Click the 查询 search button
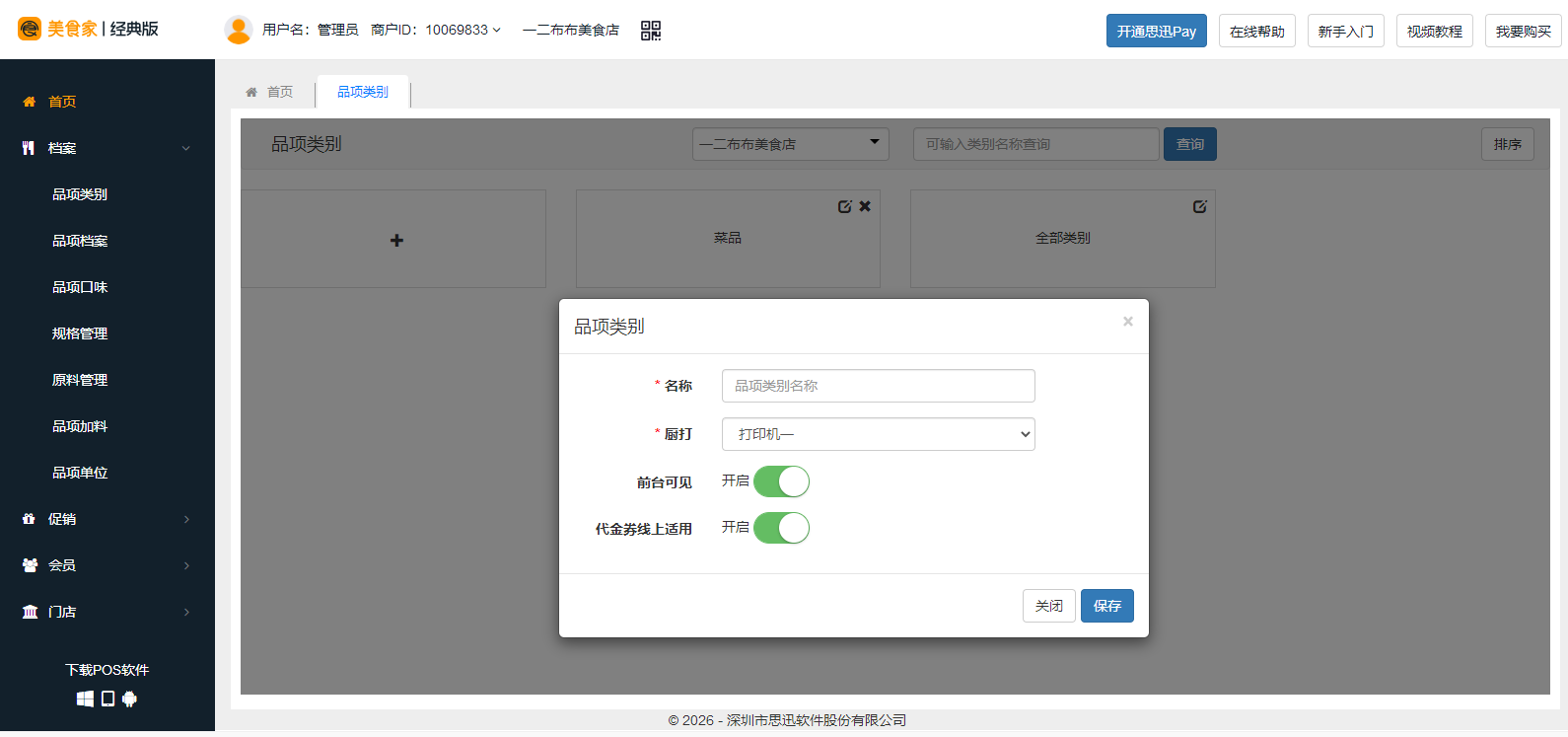The image size is (1568, 737). coord(1190,144)
